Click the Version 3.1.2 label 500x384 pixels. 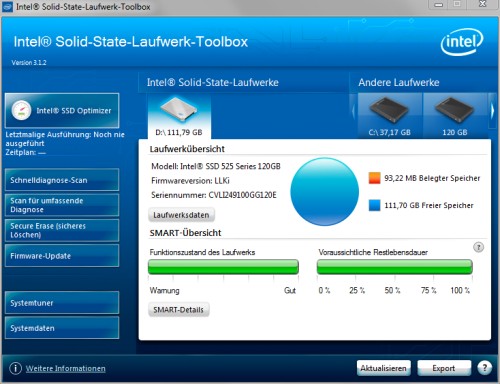[29, 63]
